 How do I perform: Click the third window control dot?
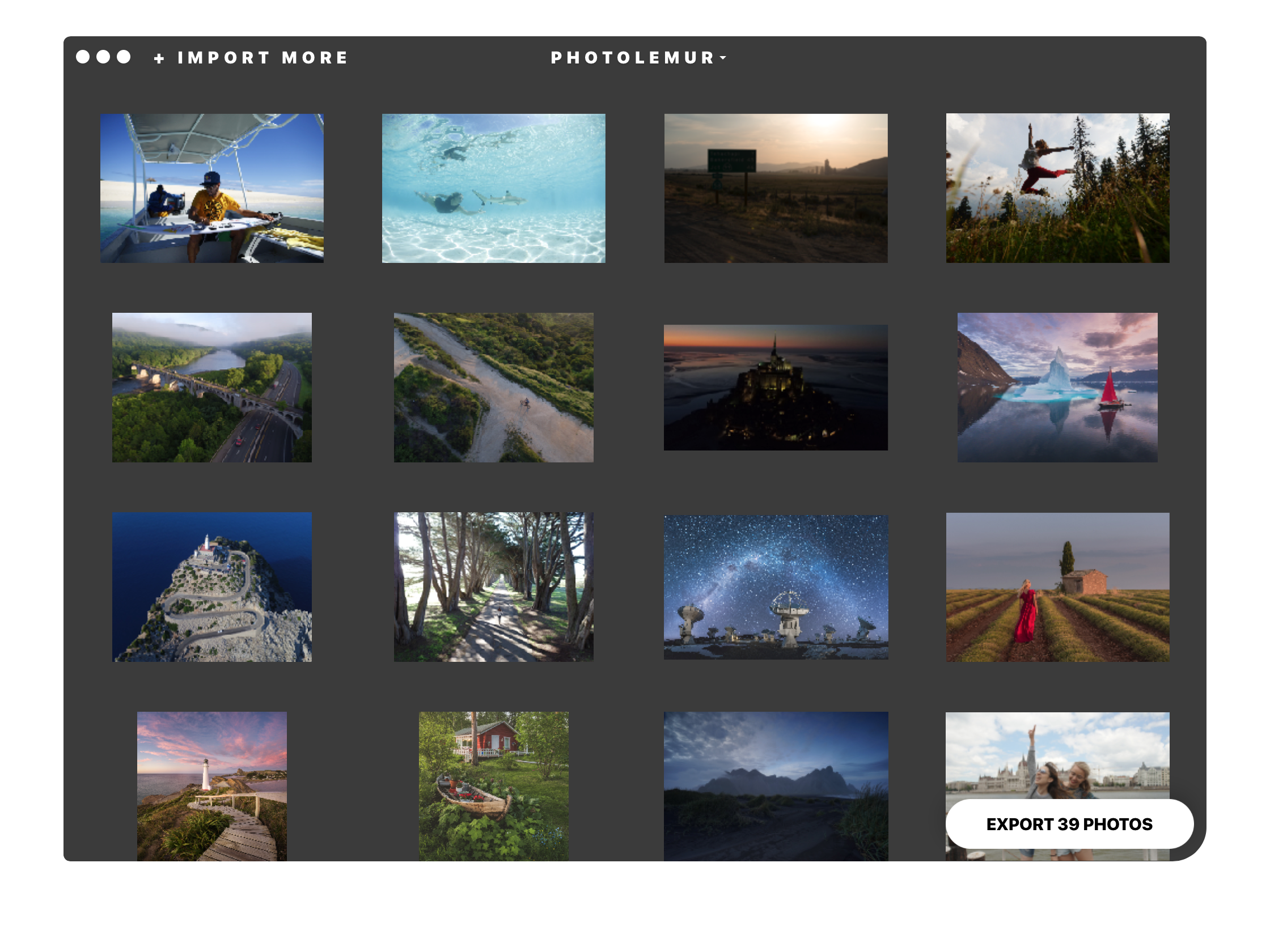point(124,57)
